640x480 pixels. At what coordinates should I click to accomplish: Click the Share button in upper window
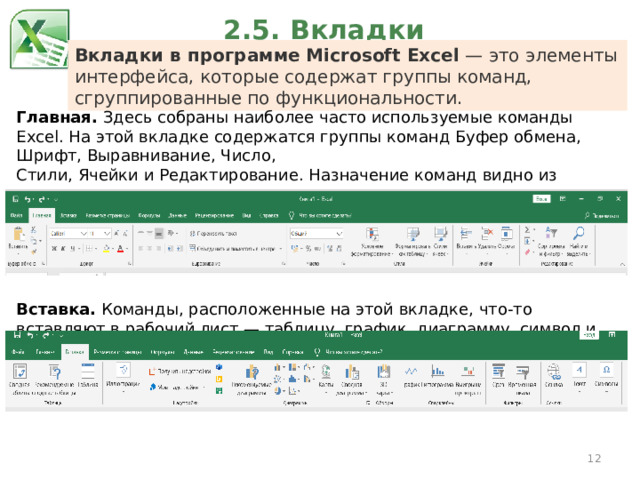602,216
